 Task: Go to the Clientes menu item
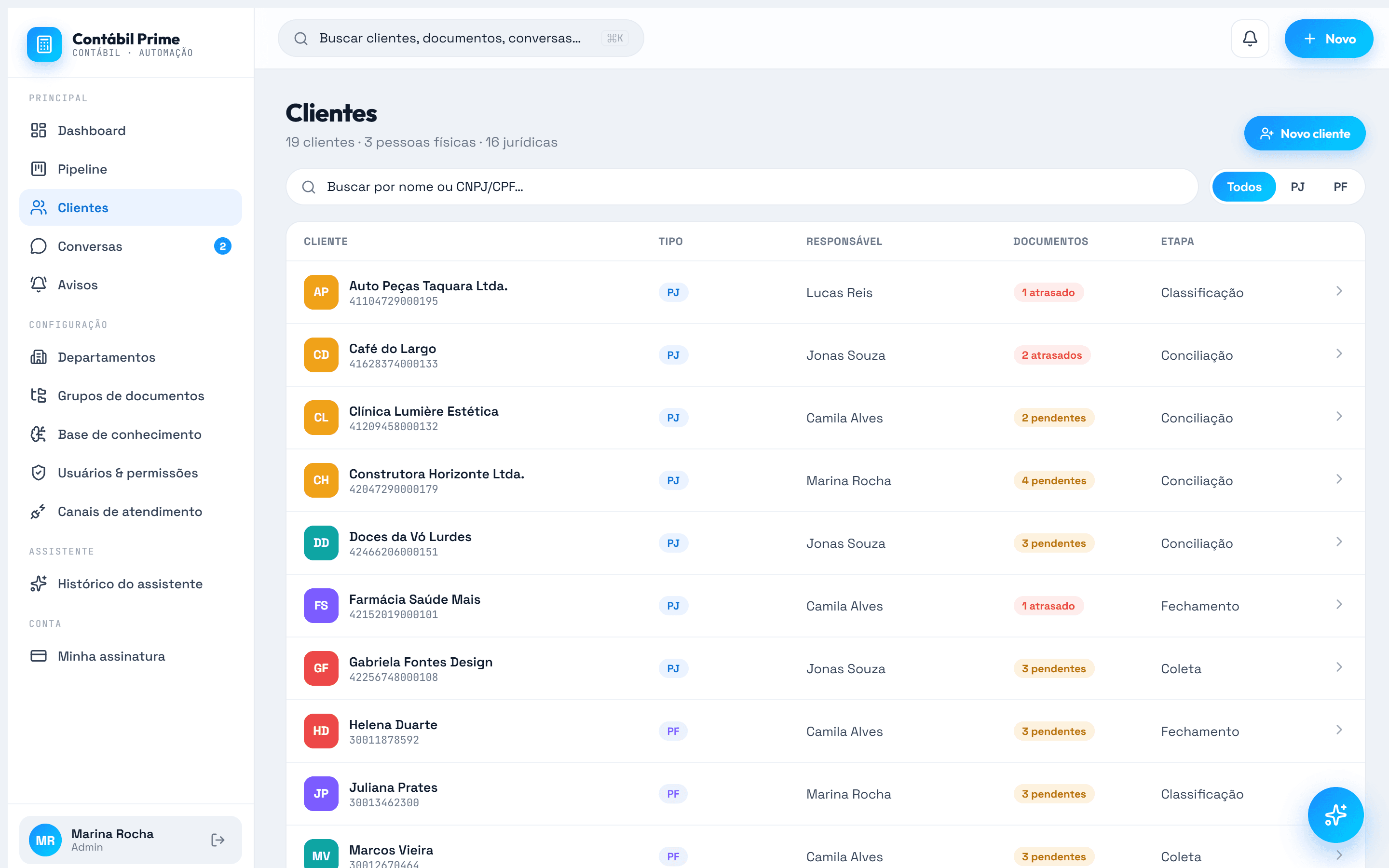130,207
